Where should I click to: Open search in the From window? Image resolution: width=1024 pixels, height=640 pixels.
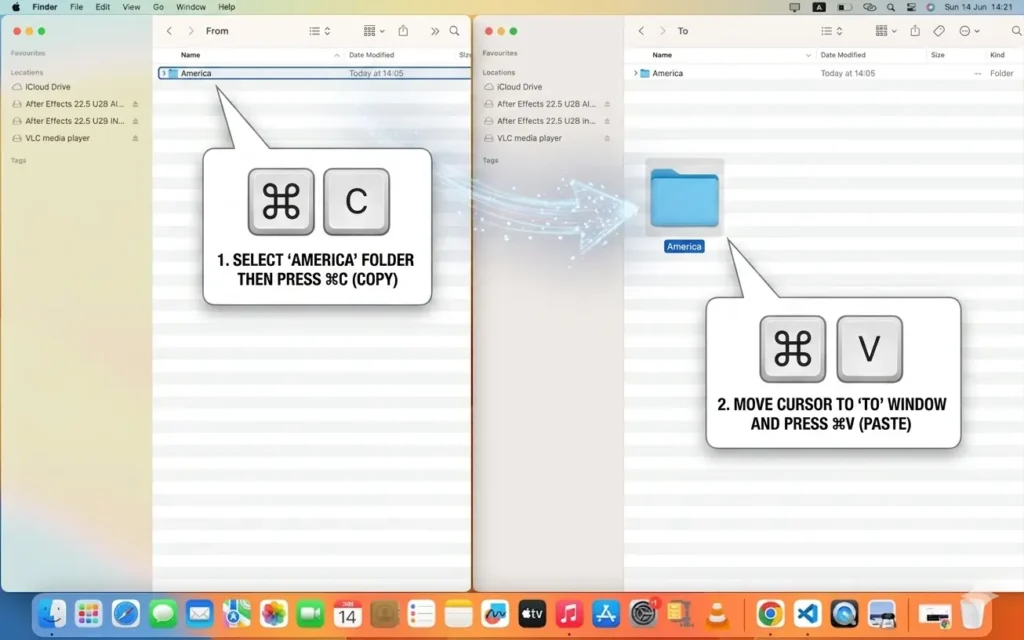pyautogui.click(x=455, y=31)
